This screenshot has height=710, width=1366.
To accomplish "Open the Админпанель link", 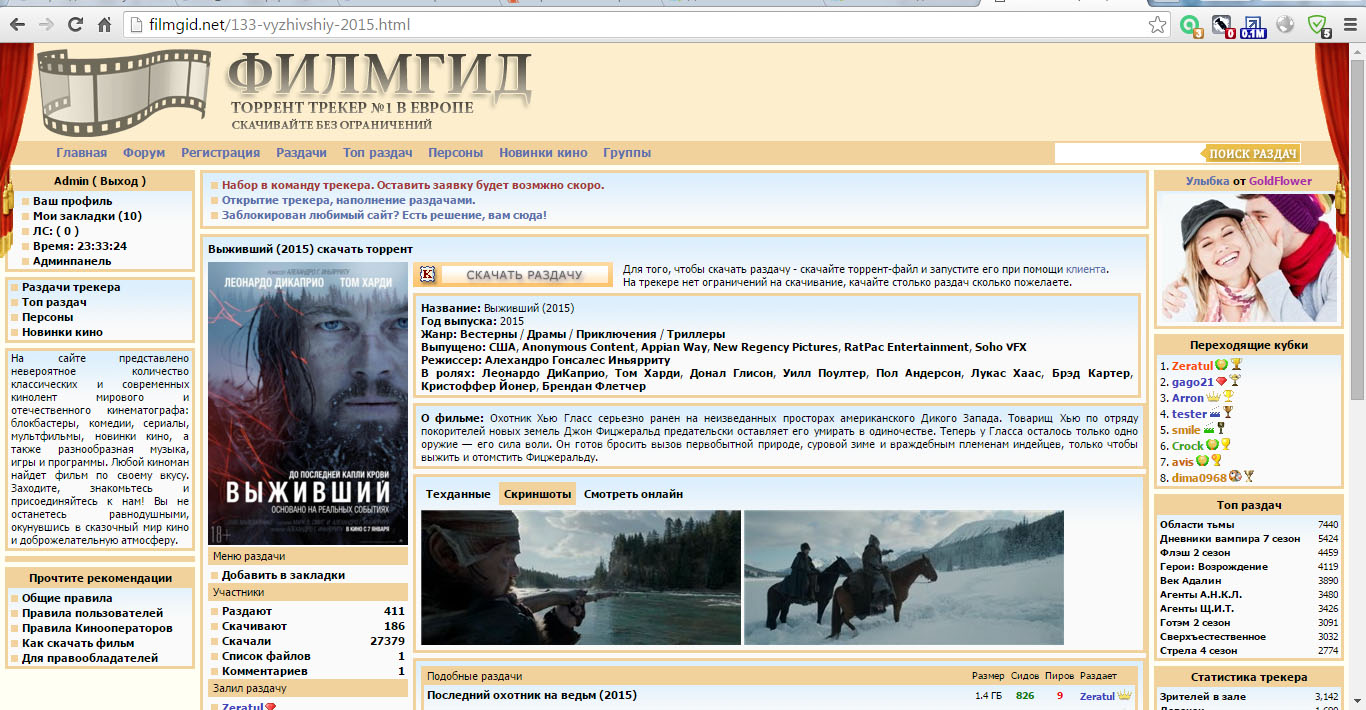I will (x=72, y=261).
